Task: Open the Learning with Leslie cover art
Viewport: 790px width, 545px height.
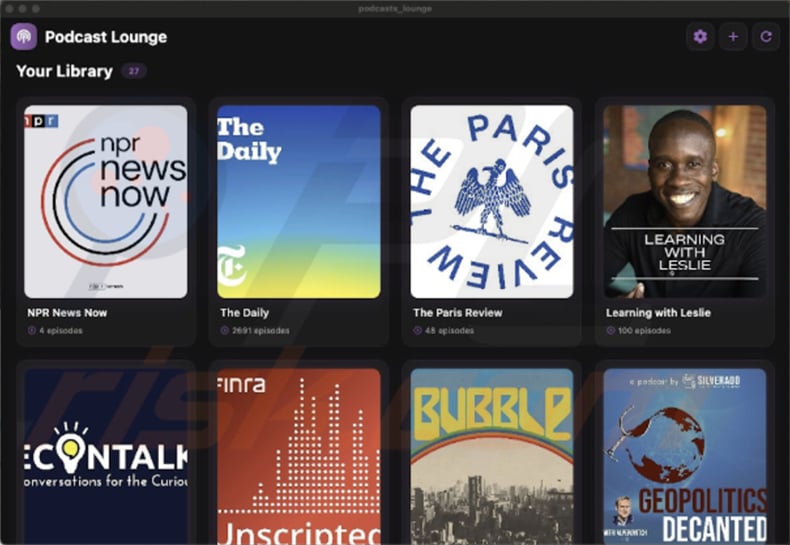Action: [x=685, y=201]
